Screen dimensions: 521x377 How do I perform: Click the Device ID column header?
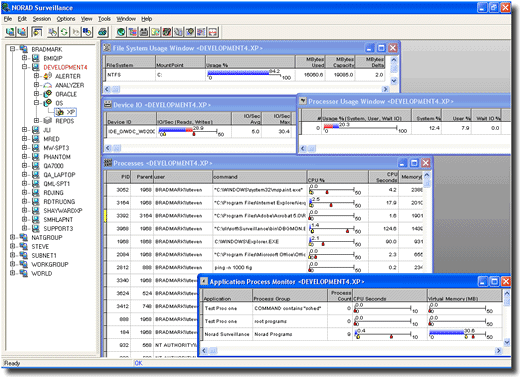pos(131,119)
